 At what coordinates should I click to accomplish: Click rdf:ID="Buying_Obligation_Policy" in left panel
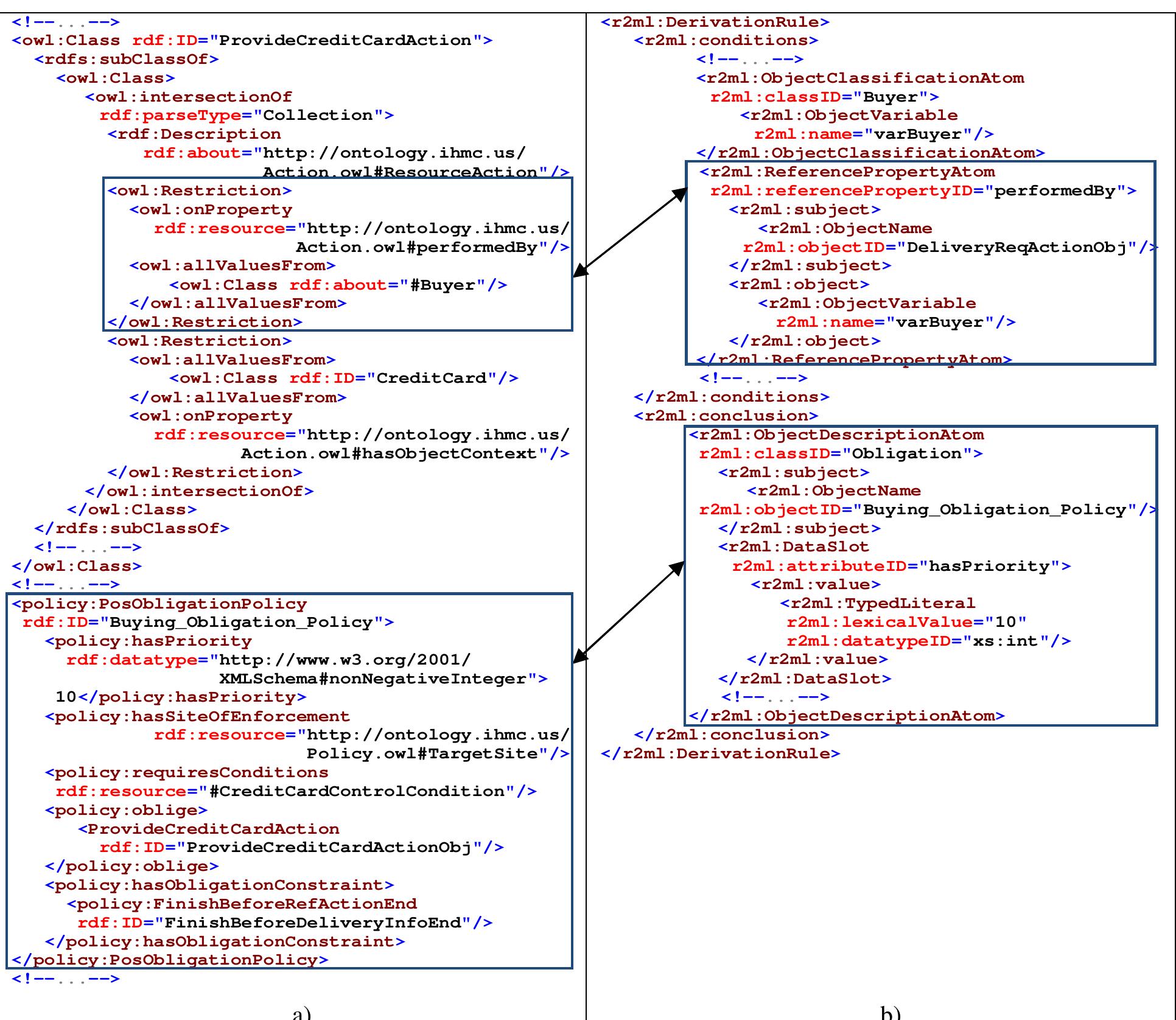[208, 623]
